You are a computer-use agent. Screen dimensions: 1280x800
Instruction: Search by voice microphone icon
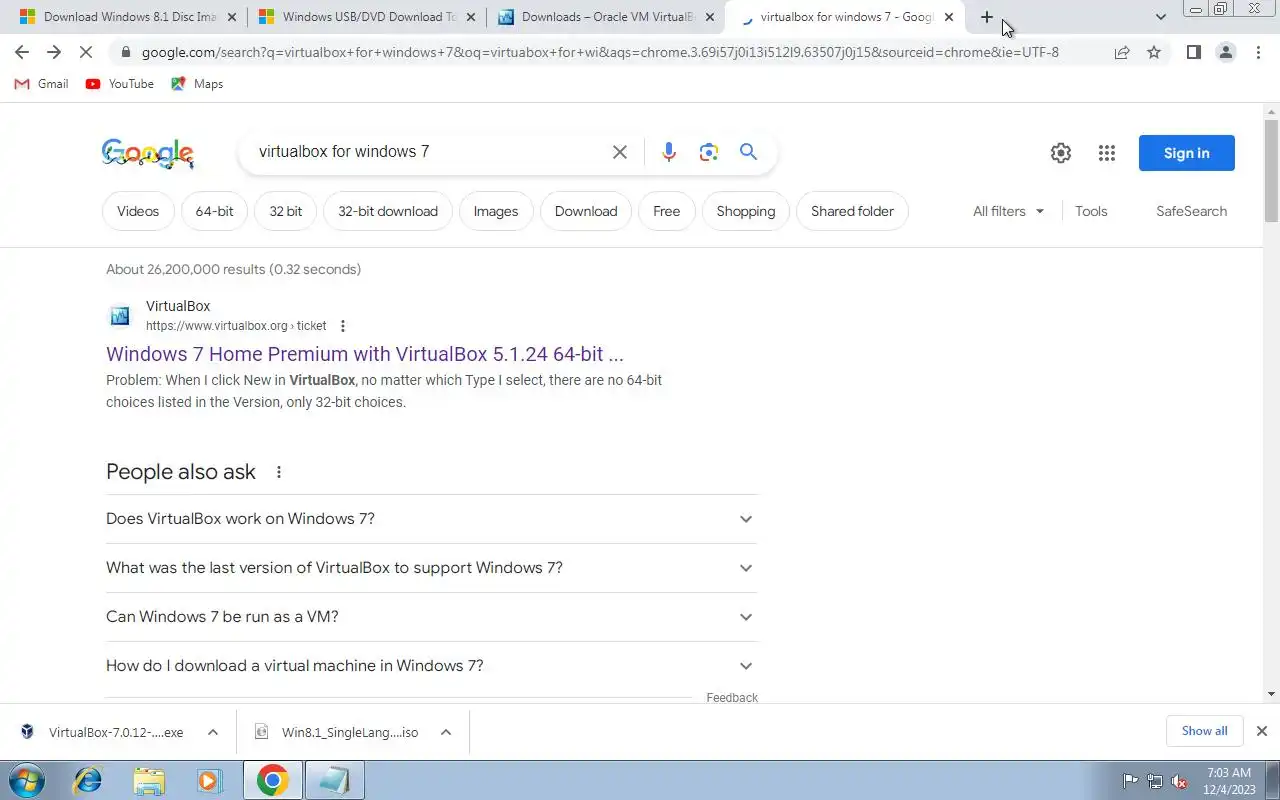click(x=669, y=152)
